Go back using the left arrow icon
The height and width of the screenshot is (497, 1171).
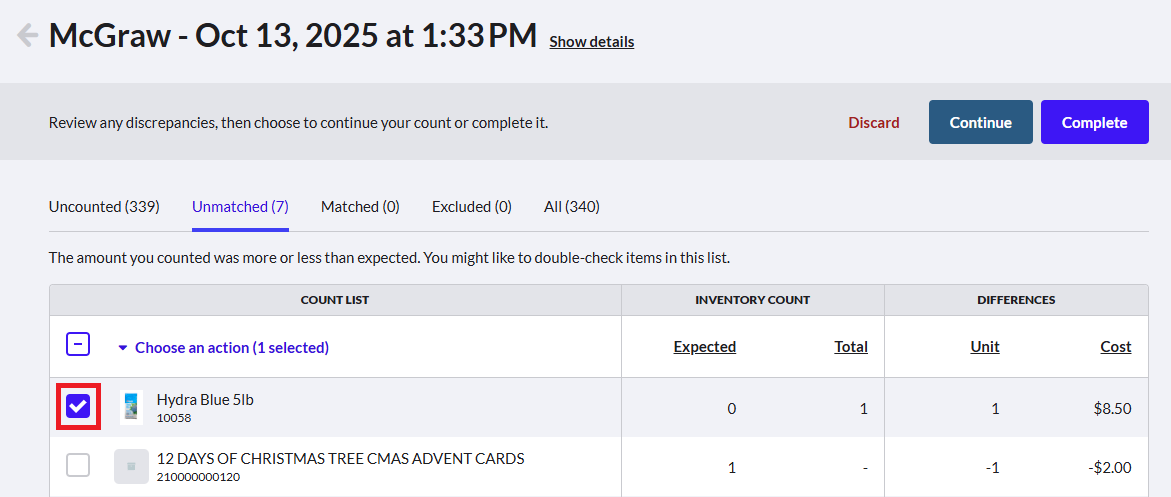coord(27,35)
